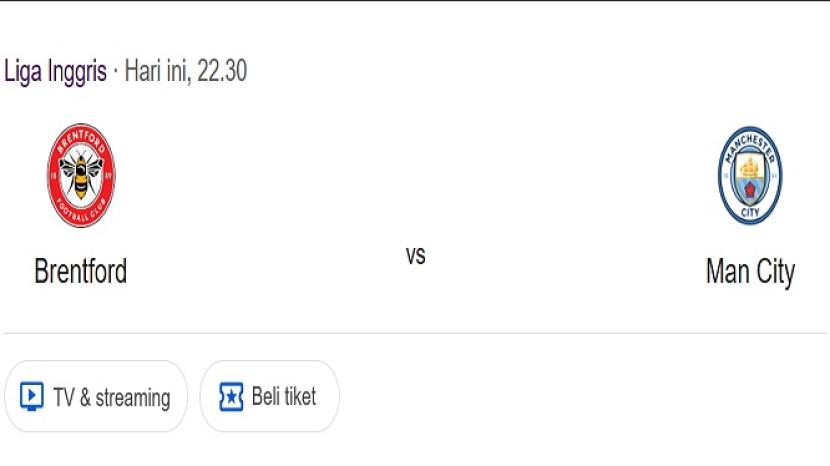Click the empty space below 'vs'

tap(415, 300)
